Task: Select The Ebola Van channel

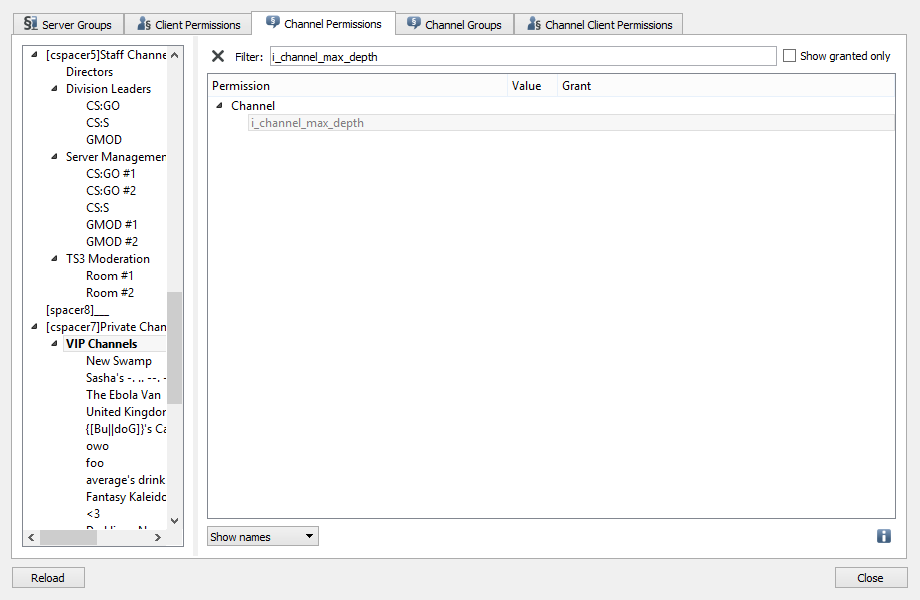Action: (x=123, y=395)
